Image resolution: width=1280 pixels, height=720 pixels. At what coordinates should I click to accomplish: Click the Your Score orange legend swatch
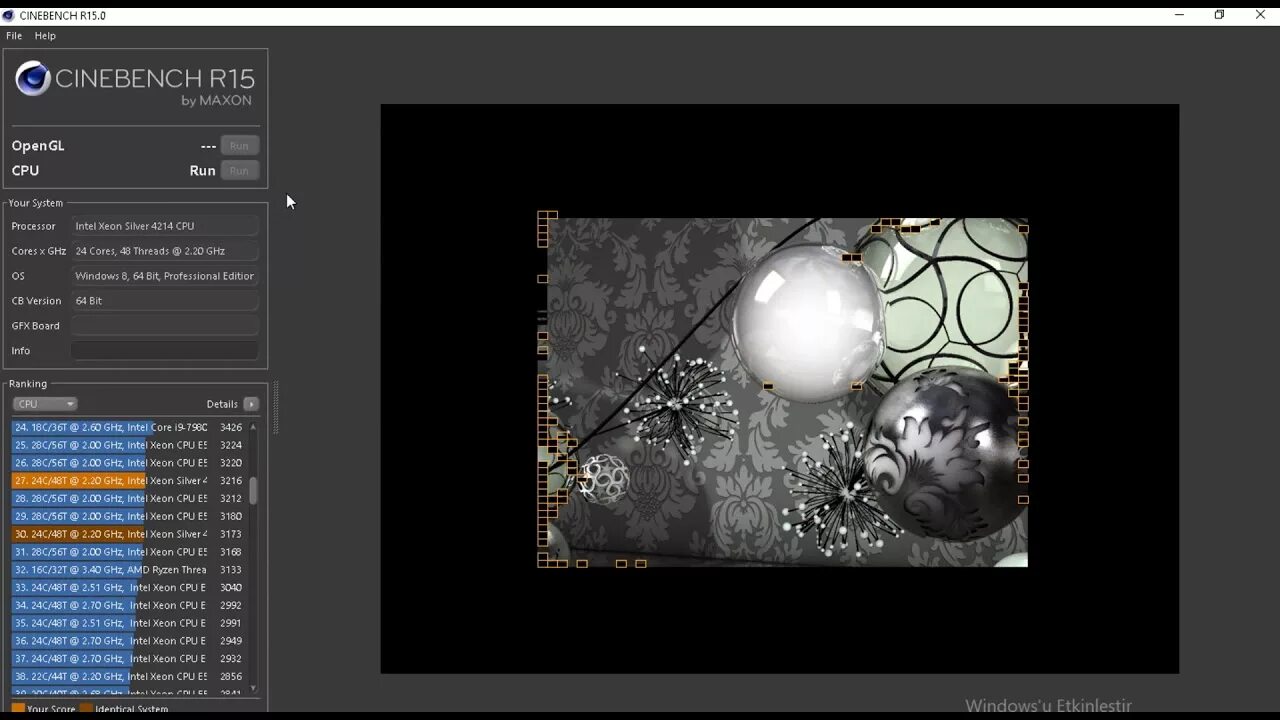[18, 709]
